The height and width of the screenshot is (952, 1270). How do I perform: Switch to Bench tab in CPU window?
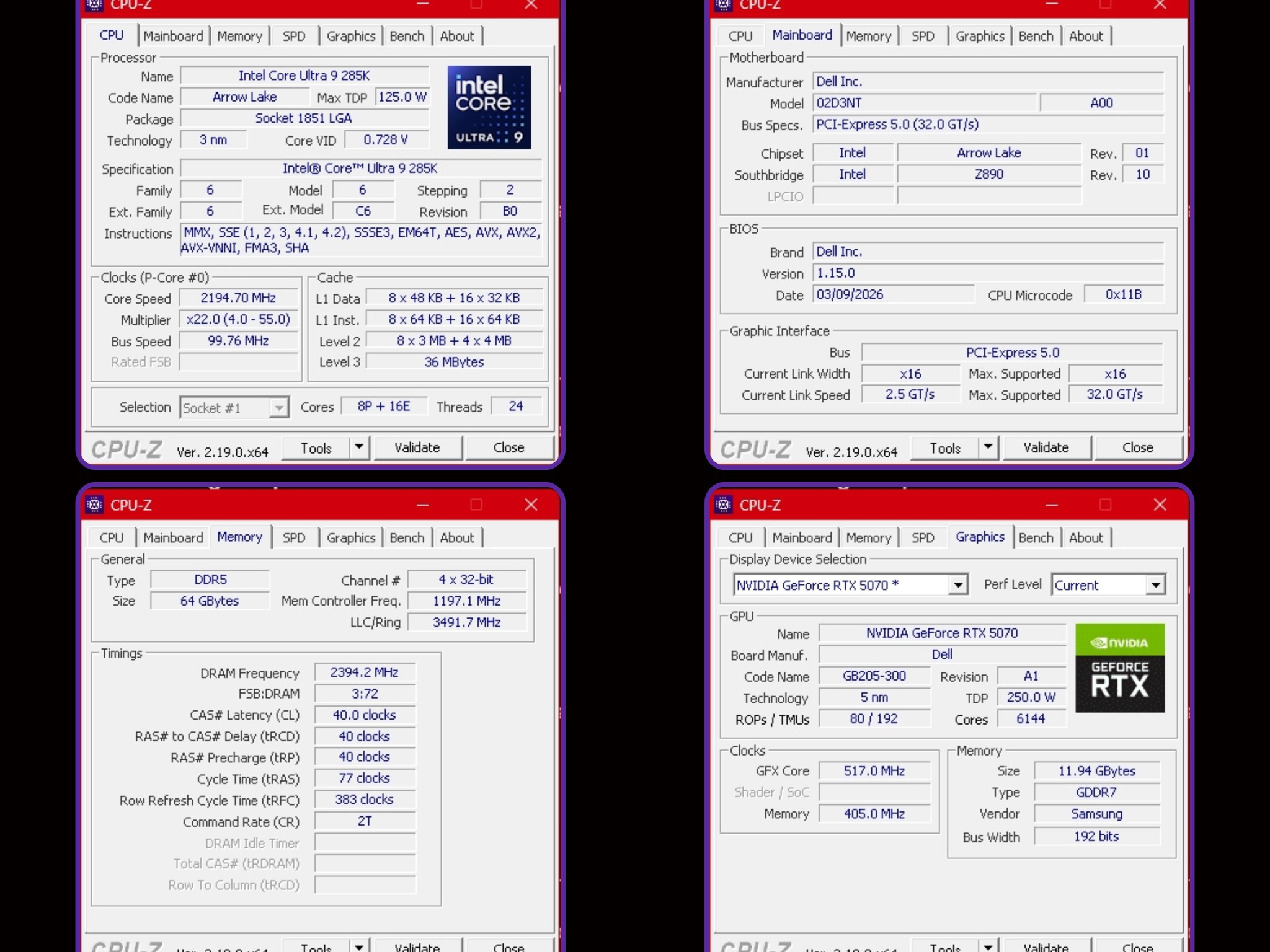pyautogui.click(x=407, y=36)
